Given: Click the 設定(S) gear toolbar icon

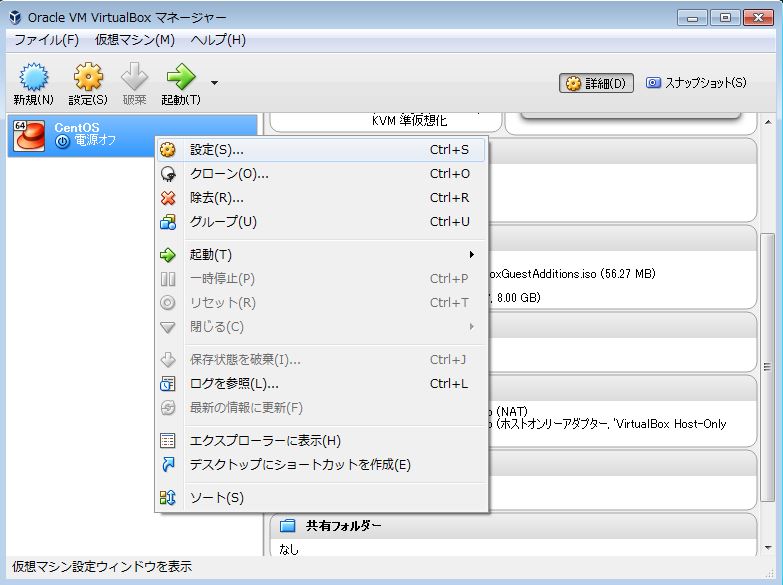Looking at the screenshot, I should 88,77.
